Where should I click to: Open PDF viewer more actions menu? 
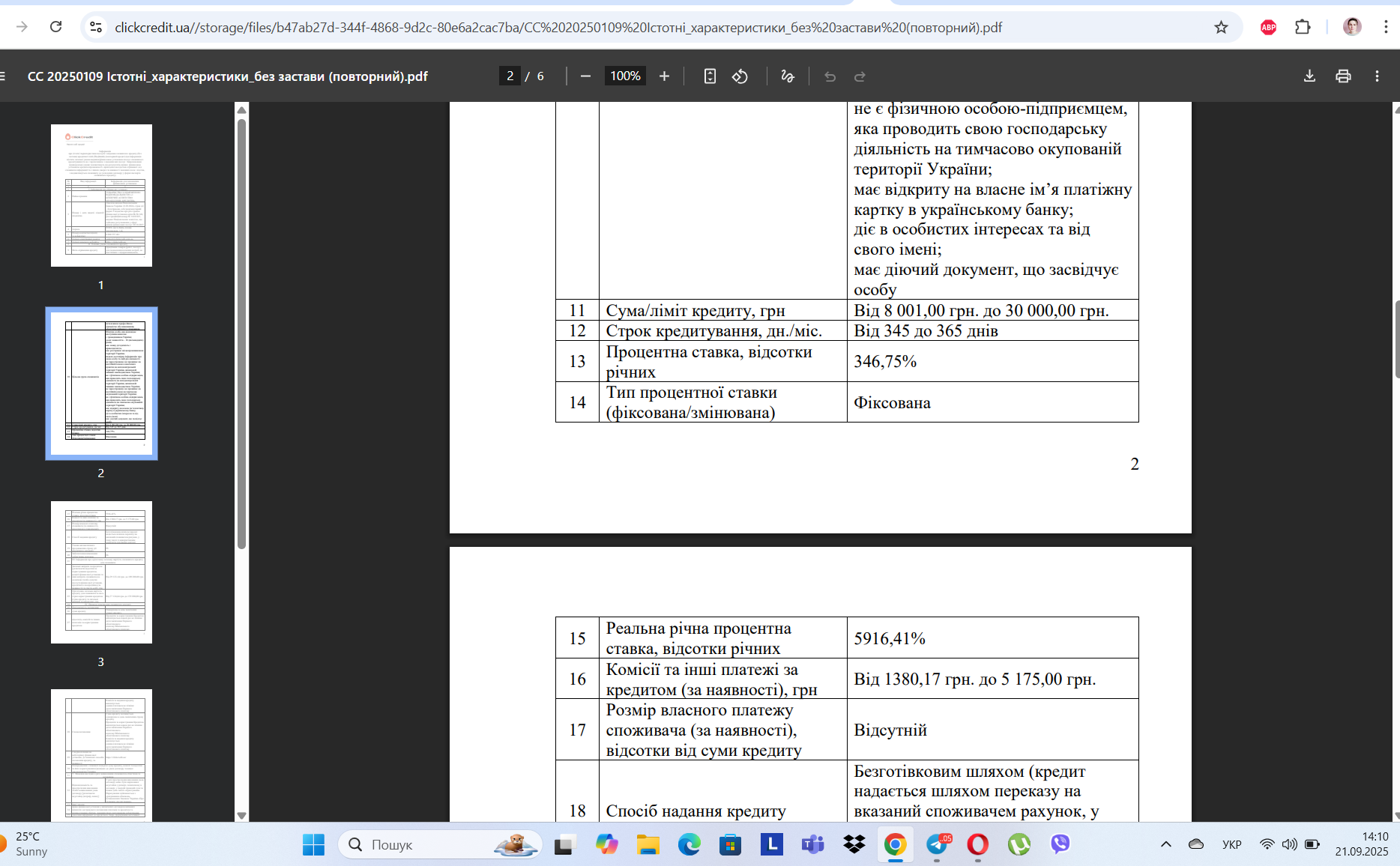click(1377, 76)
